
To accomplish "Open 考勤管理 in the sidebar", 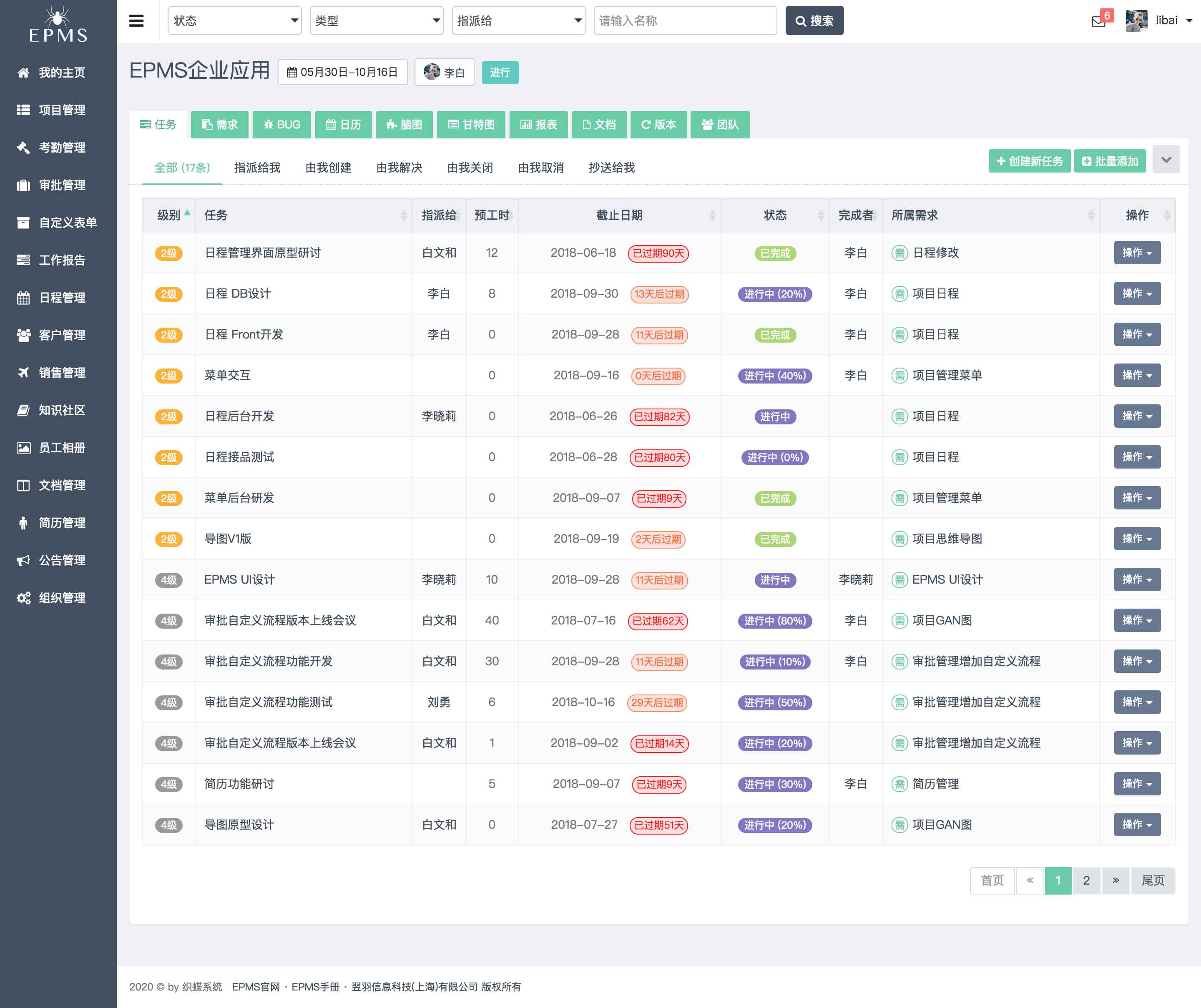I will (x=58, y=148).
